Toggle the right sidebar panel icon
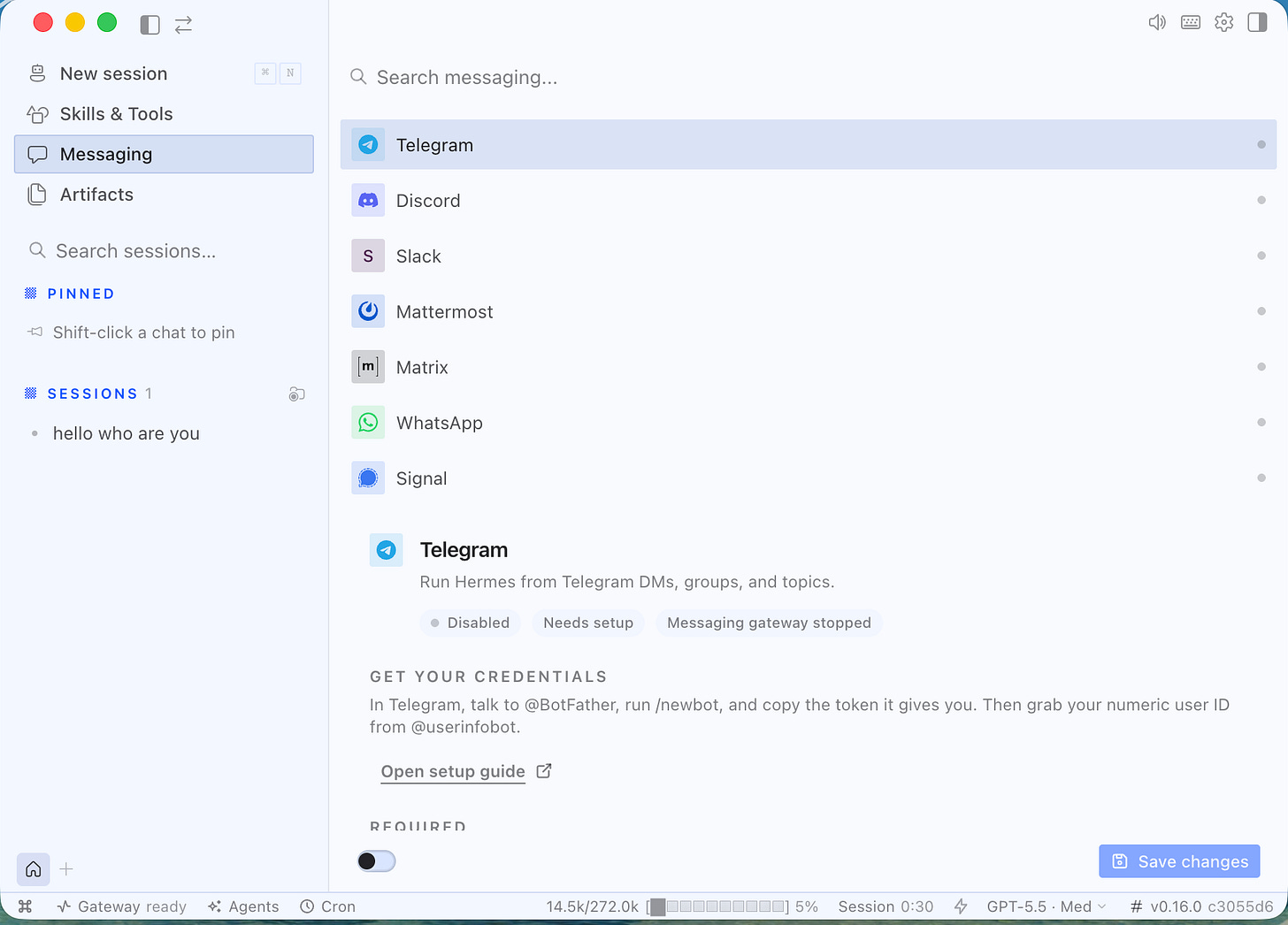Viewport: 1288px width, 925px height. (x=1257, y=22)
